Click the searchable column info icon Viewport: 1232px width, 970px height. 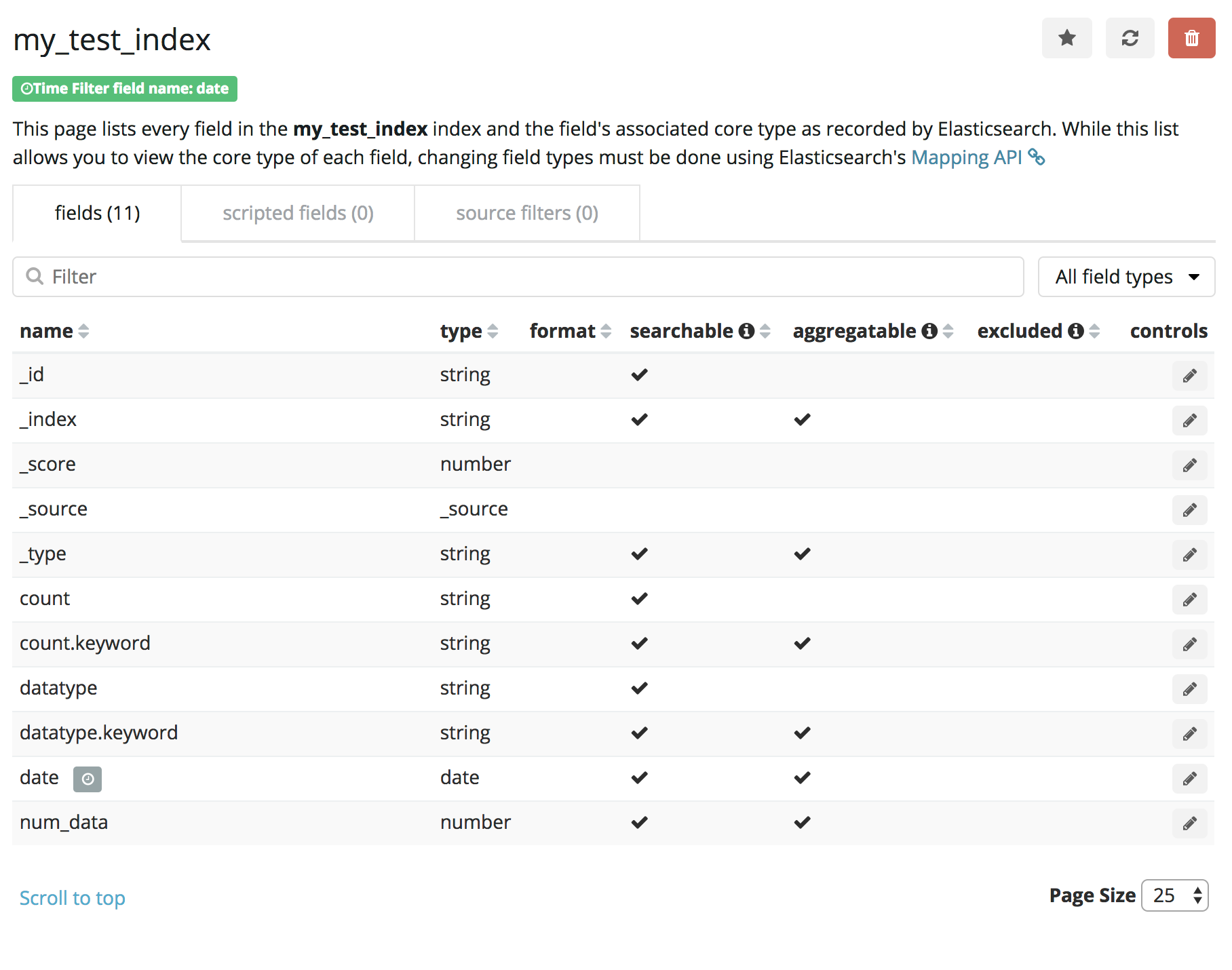pos(746,331)
